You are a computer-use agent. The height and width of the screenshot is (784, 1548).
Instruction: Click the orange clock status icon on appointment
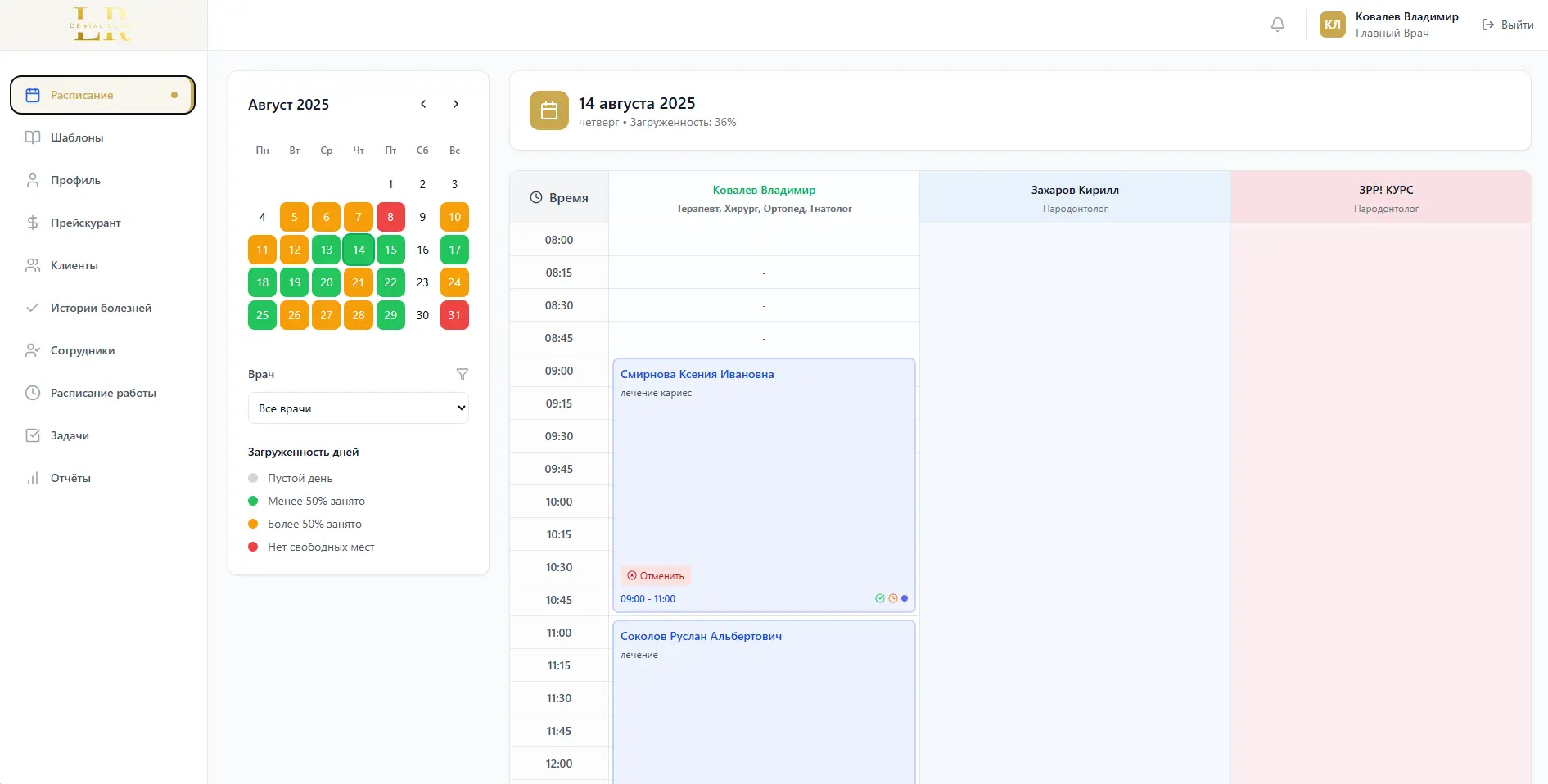tap(892, 598)
